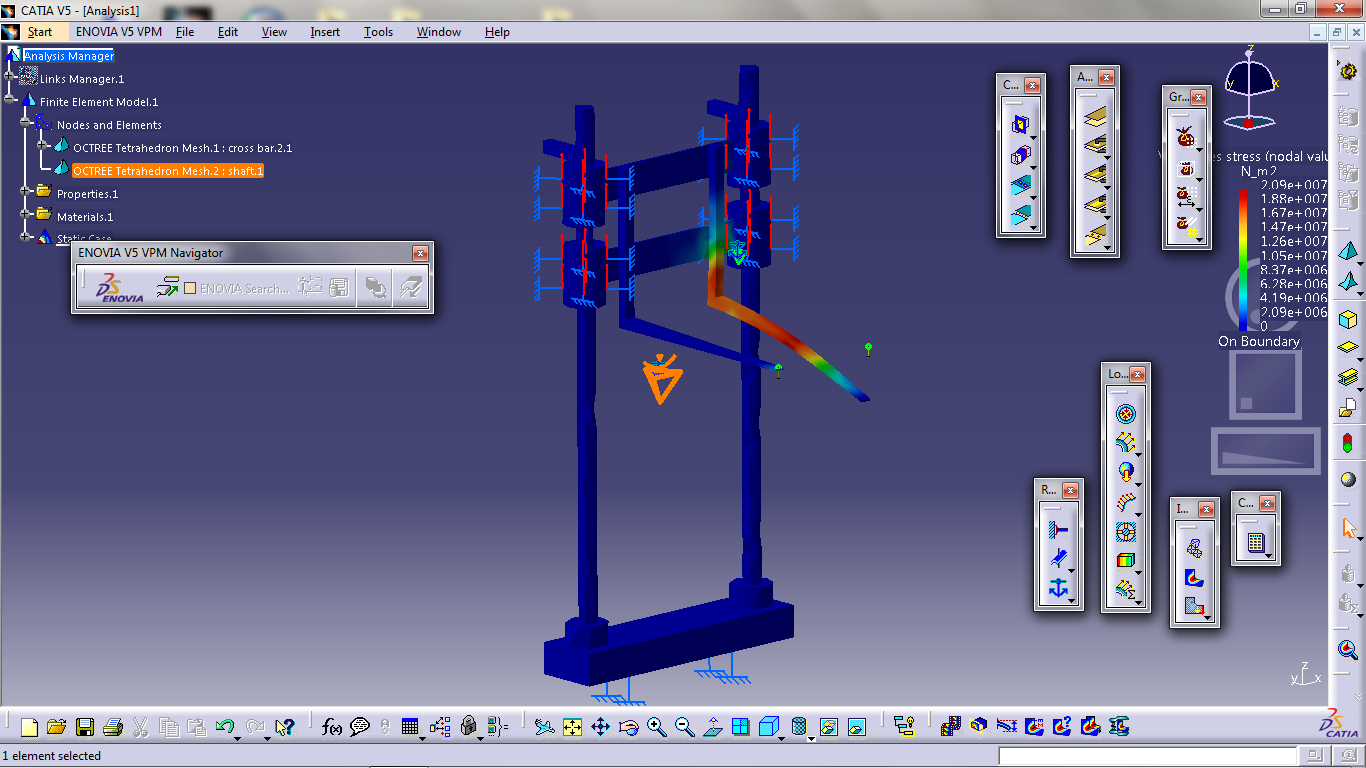The image size is (1366, 768).
Task: Toggle Normal View orientation
Action: (712, 725)
